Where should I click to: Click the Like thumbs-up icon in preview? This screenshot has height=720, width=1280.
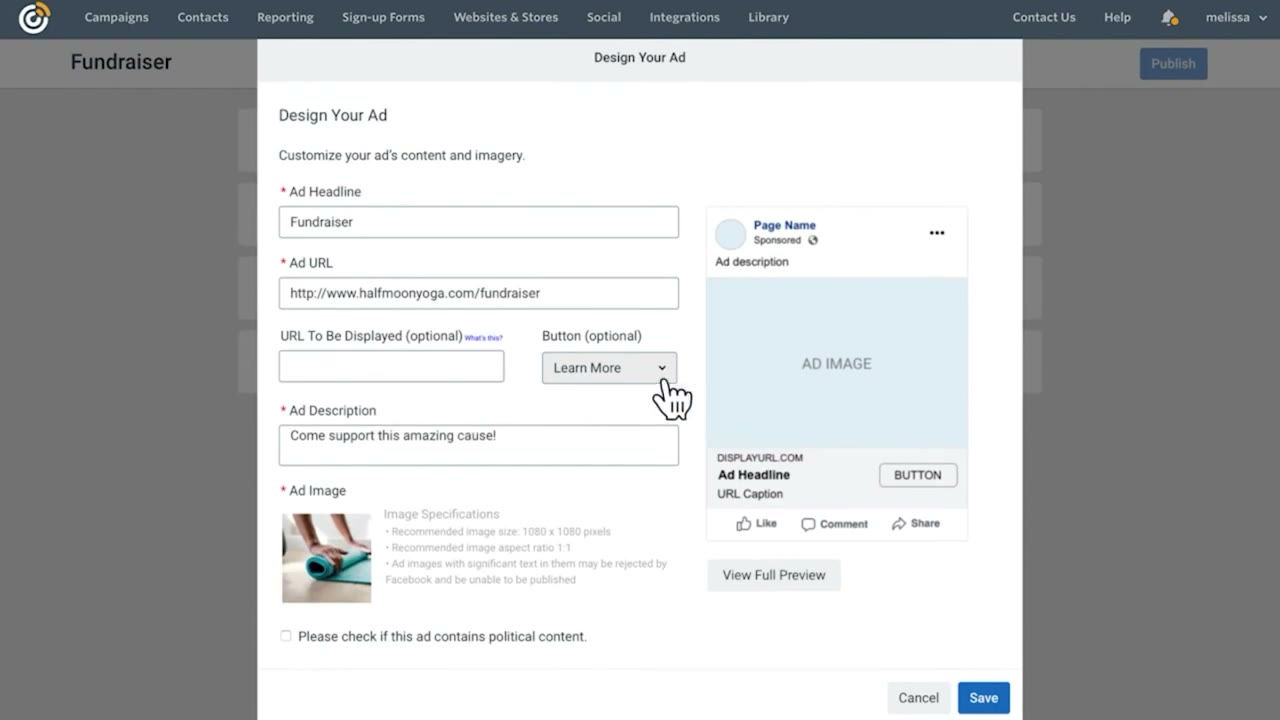coord(743,523)
